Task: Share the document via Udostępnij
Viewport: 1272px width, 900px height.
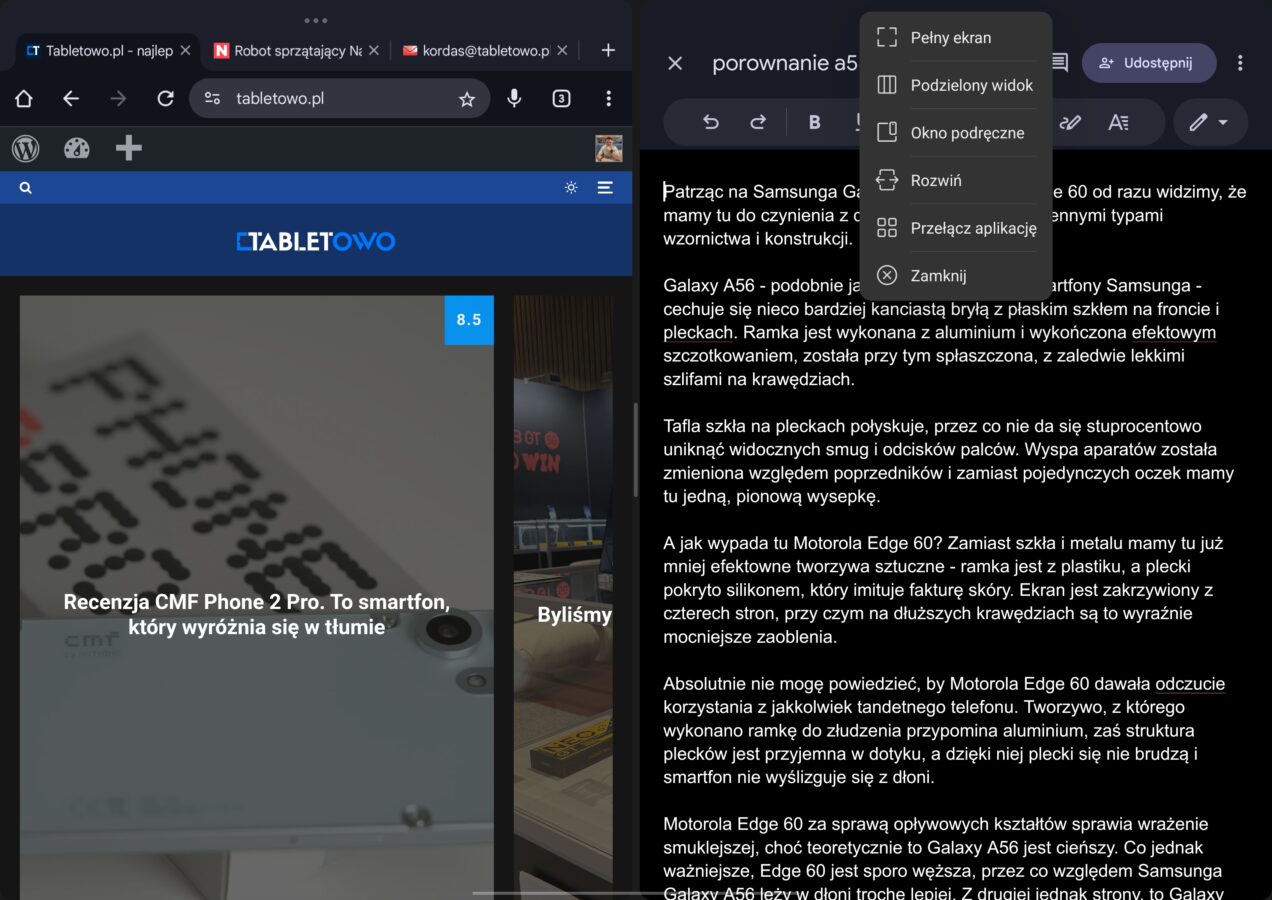Action: (x=1149, y=63)
